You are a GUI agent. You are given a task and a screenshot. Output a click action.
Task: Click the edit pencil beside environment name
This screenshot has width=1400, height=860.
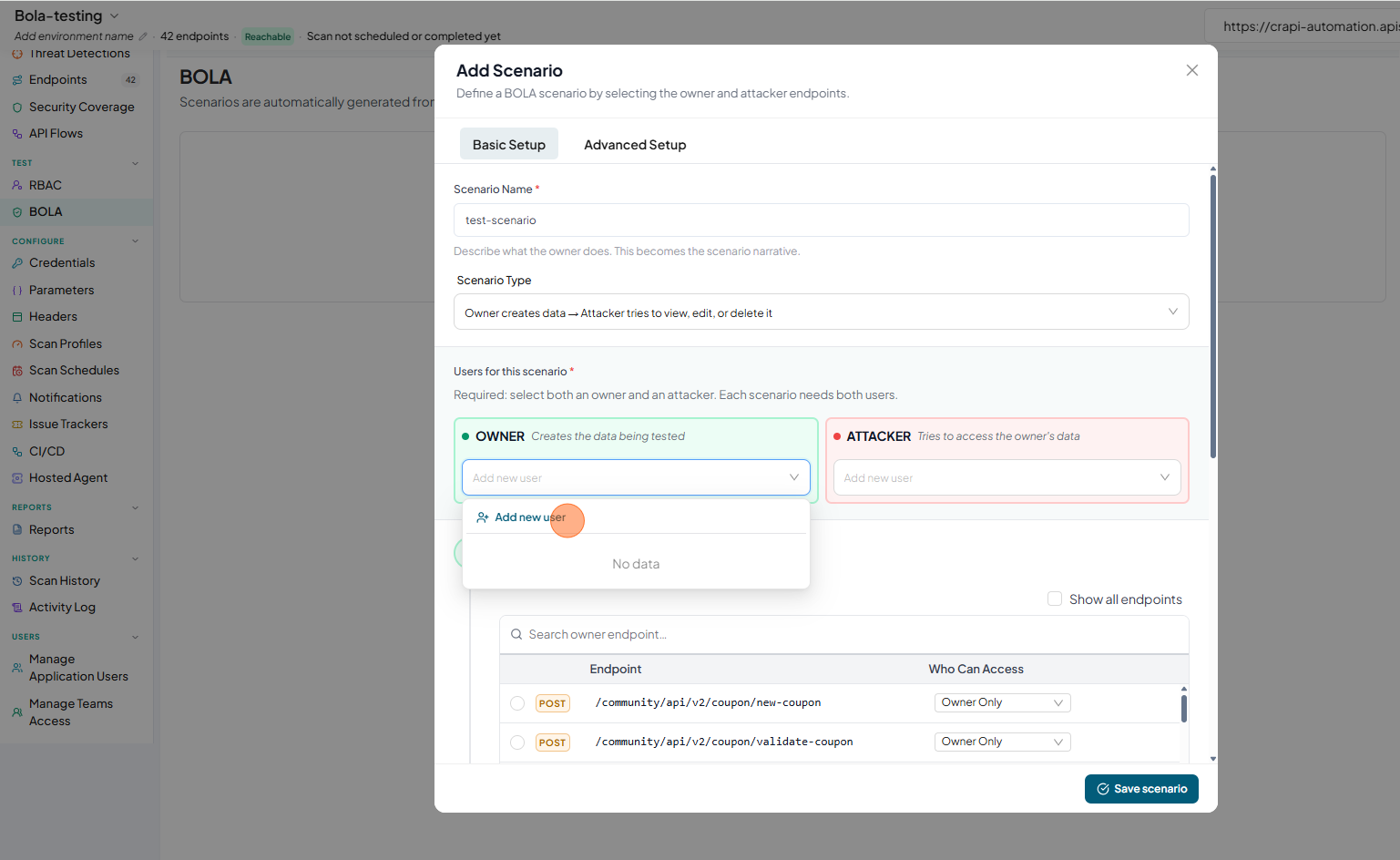[x=143, y=36]
